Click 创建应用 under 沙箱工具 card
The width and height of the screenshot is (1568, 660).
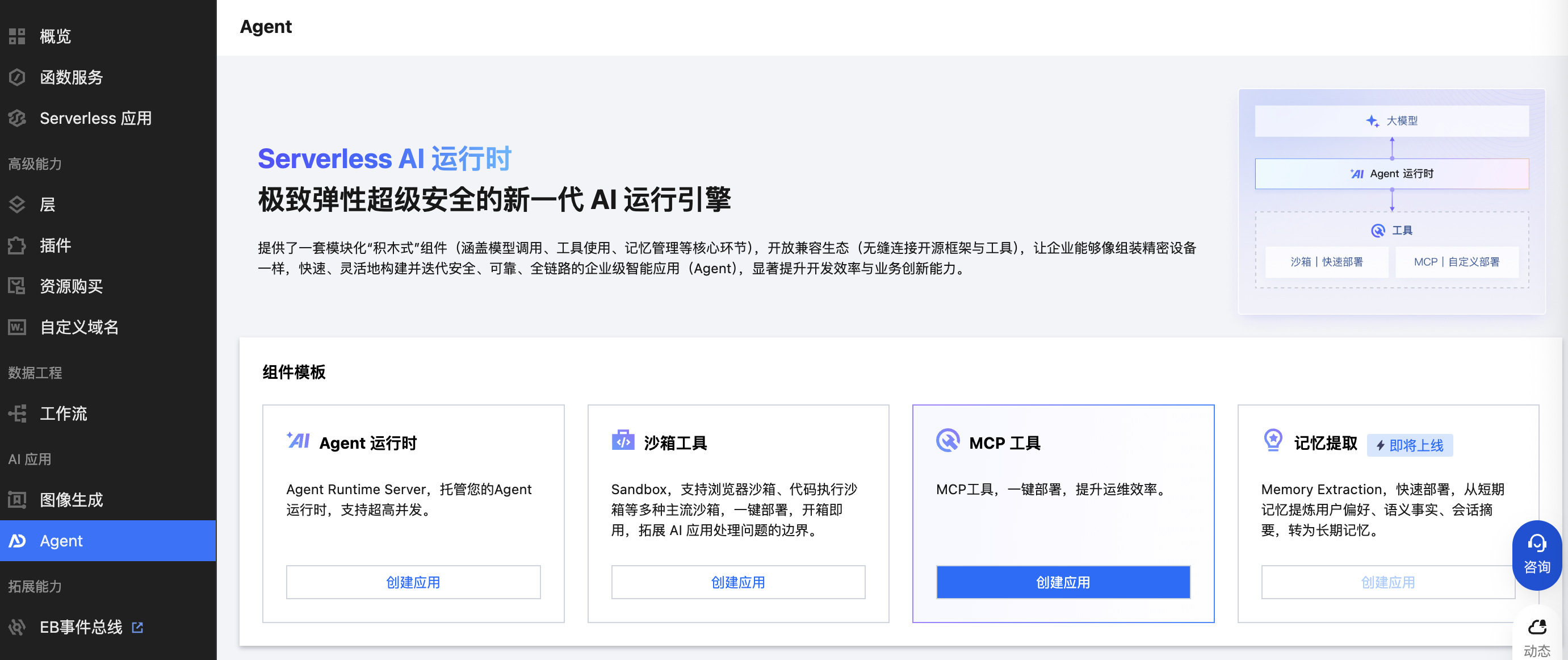(738, 582)
